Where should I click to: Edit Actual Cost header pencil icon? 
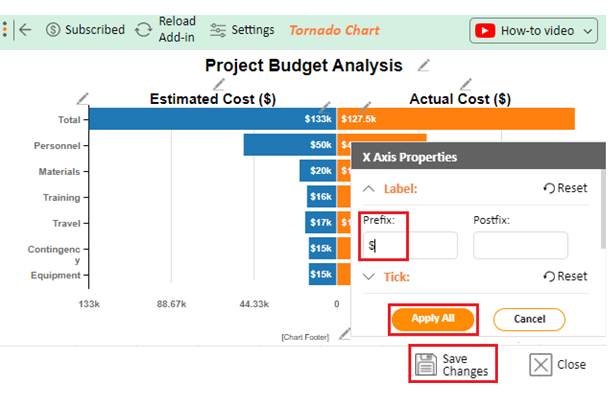[x=466, y=84]
